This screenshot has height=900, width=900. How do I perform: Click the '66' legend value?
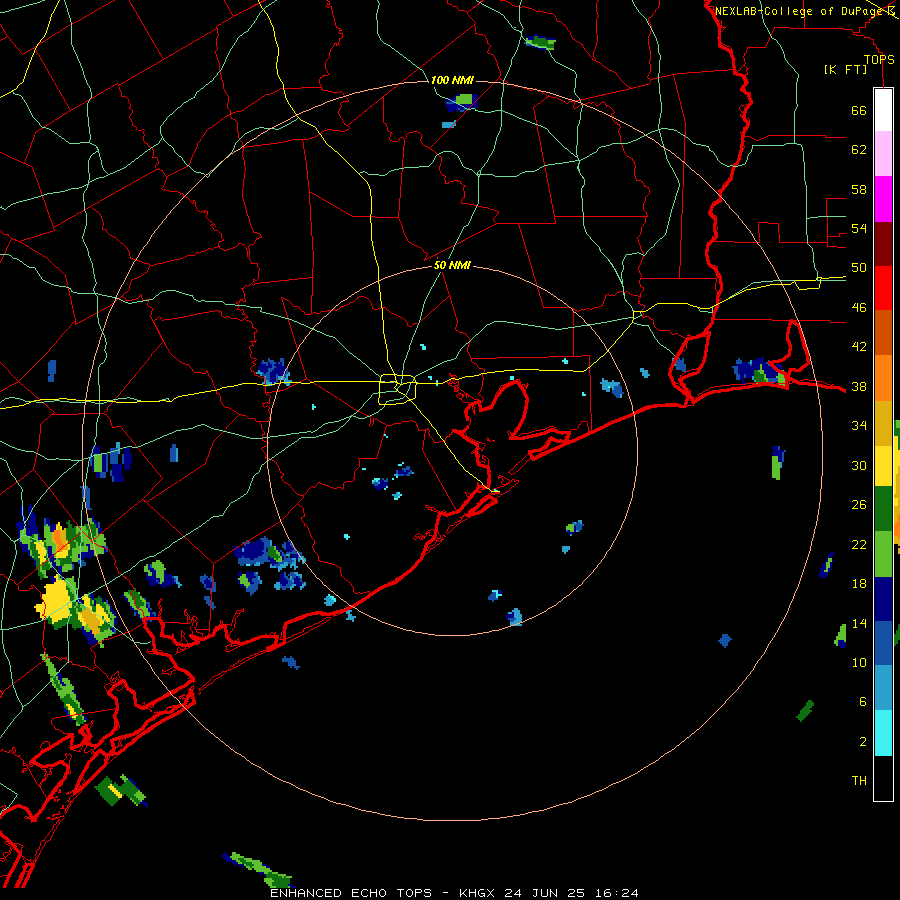(x=859, y=111)
